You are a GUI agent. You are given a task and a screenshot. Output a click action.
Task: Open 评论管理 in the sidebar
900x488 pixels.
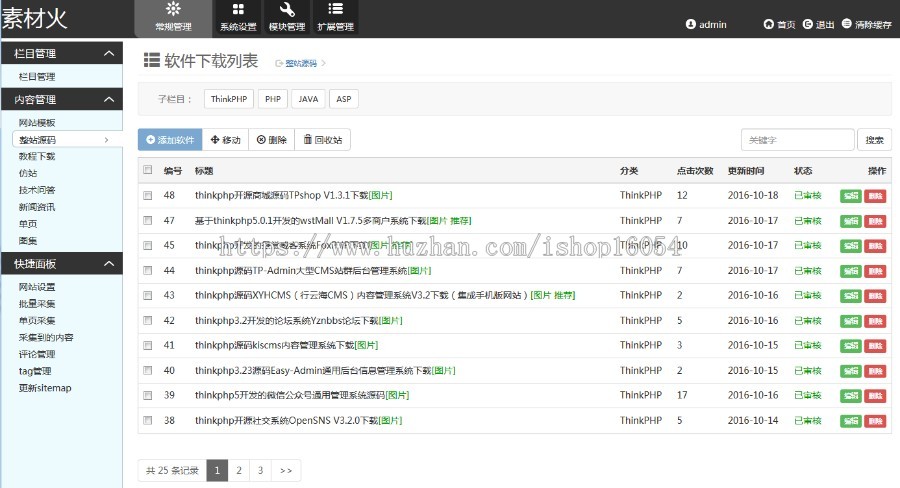point(37,354)
